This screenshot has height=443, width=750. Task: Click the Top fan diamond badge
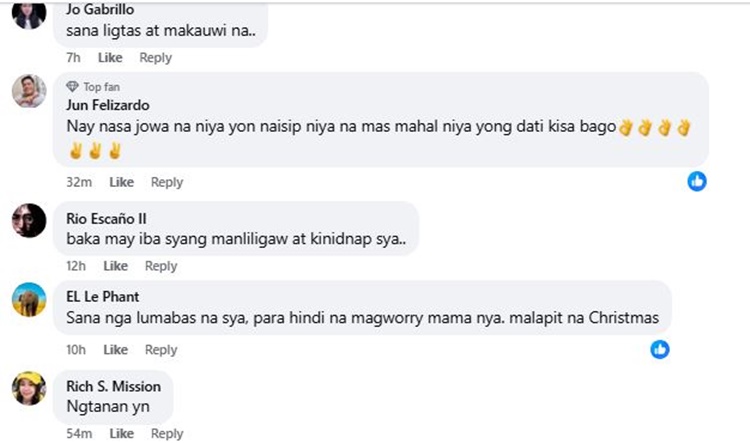(x=72, y=87)
